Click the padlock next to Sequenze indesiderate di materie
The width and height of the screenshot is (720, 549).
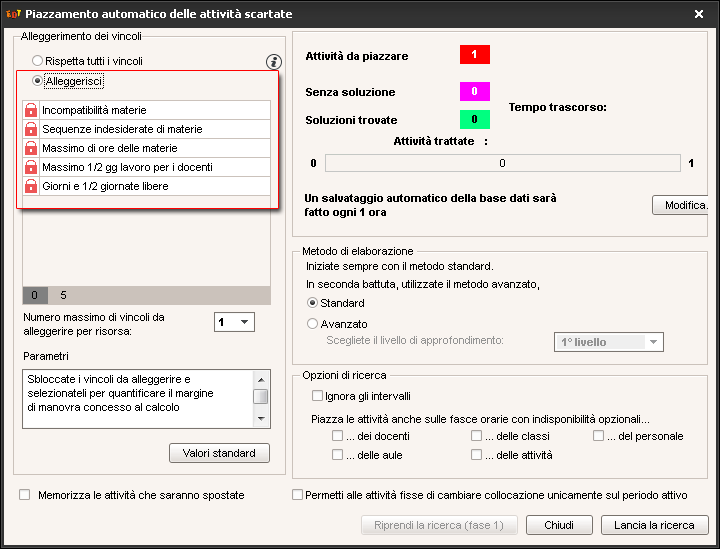click(x=31, y=129)
